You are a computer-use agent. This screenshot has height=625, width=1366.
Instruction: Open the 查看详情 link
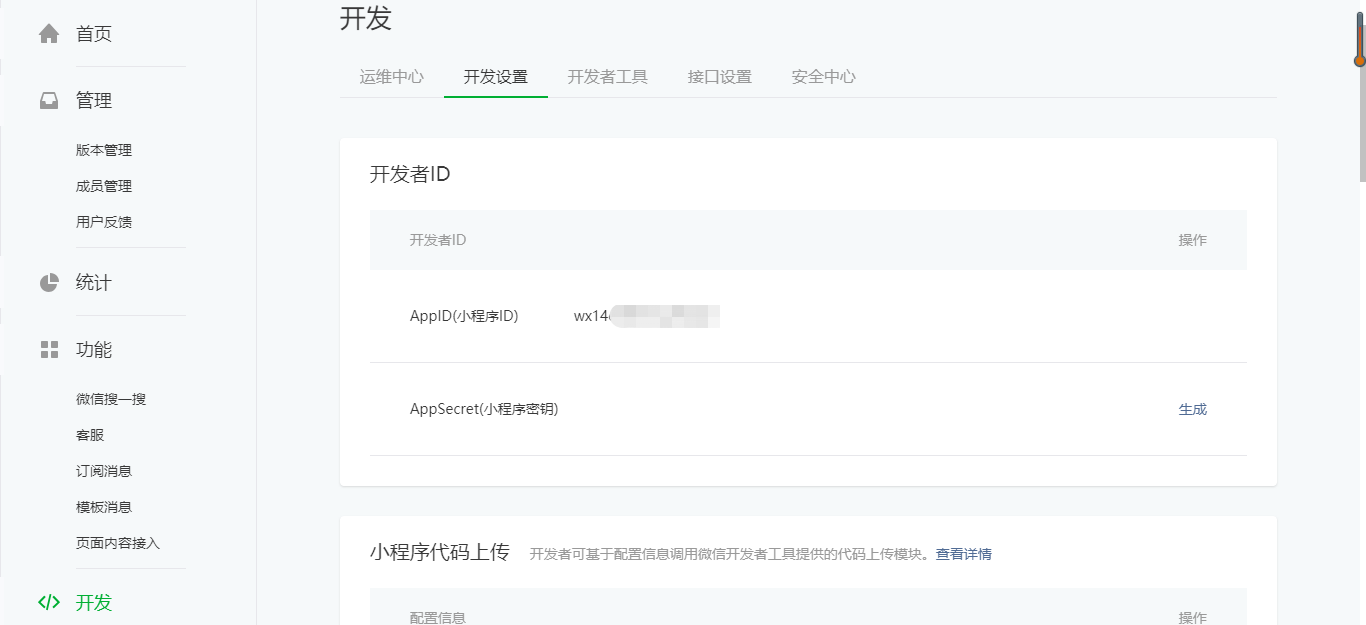click(963, 554)
